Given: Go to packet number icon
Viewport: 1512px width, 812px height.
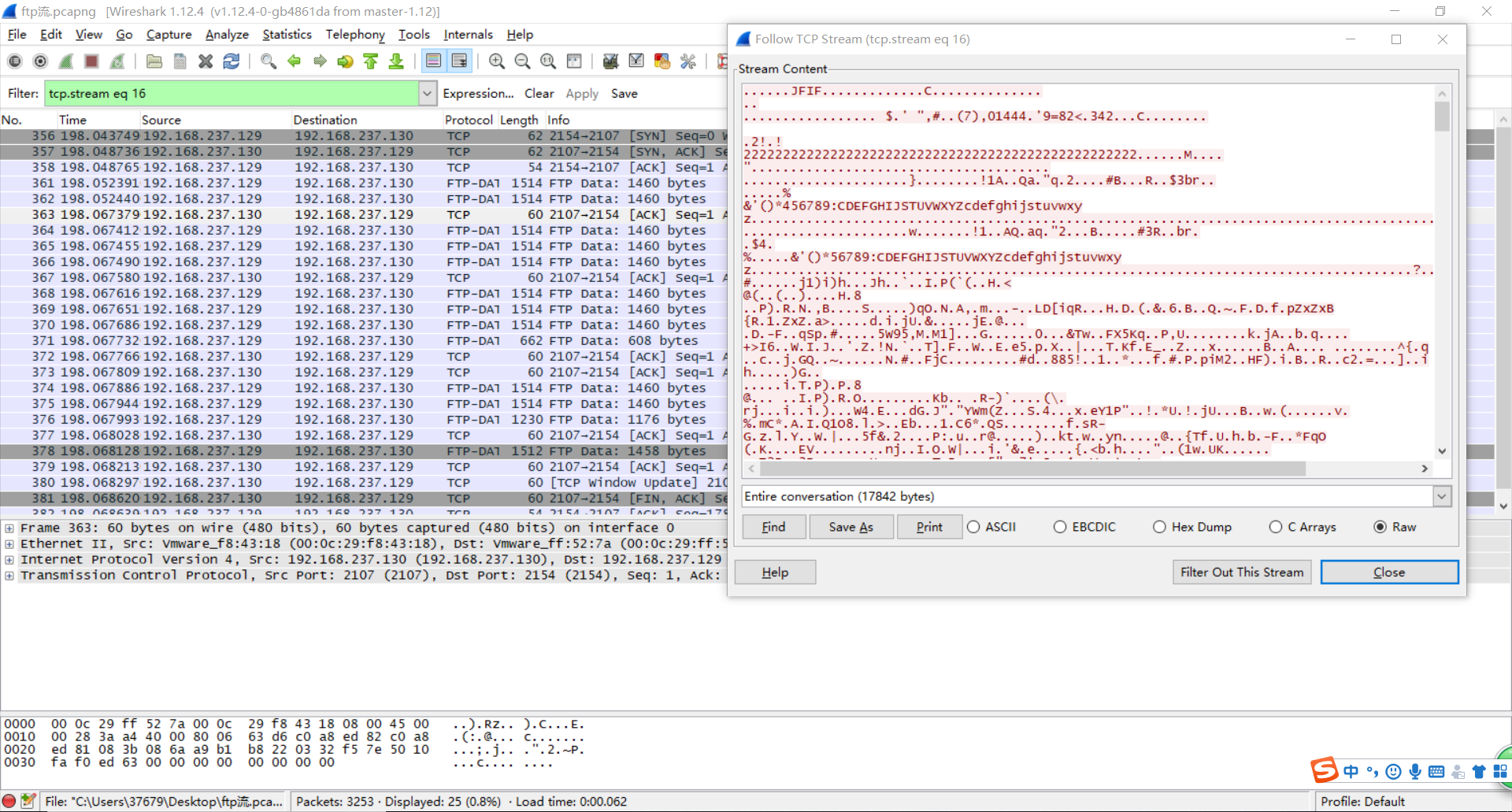Looking at the screenshot, I should (x=345, y=61).
